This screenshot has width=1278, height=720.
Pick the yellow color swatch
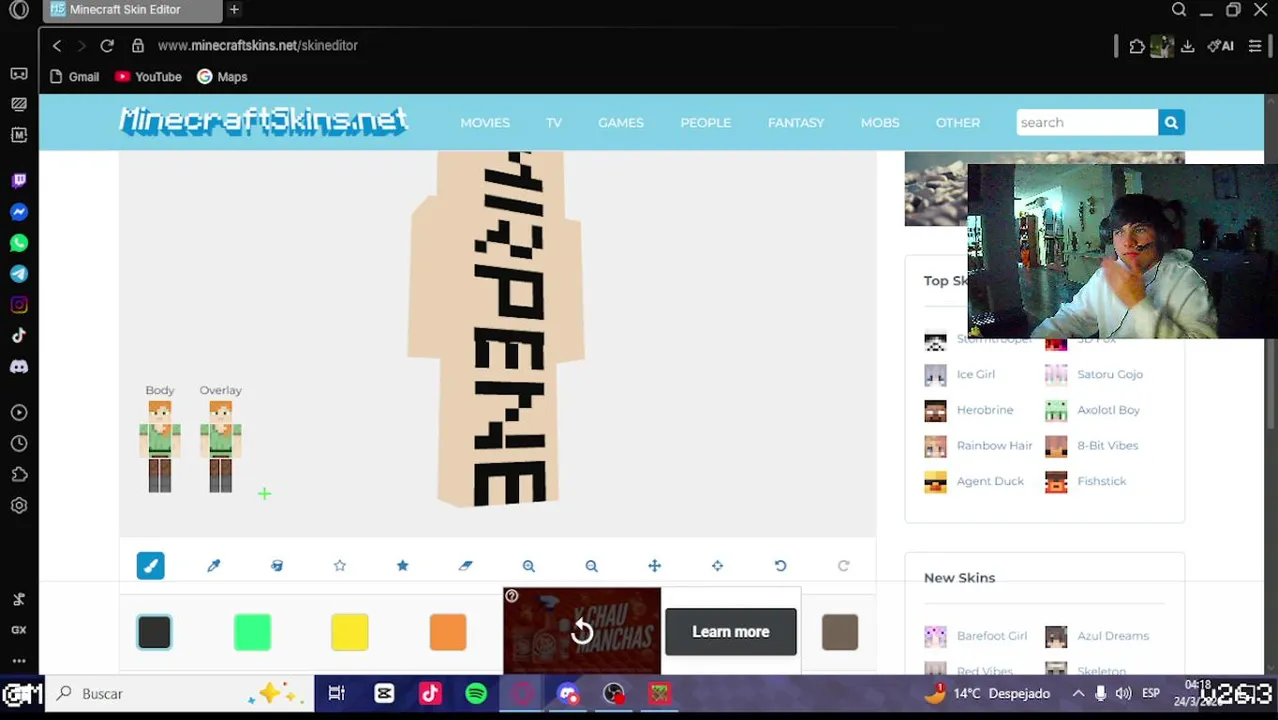(x=350, y=632)
